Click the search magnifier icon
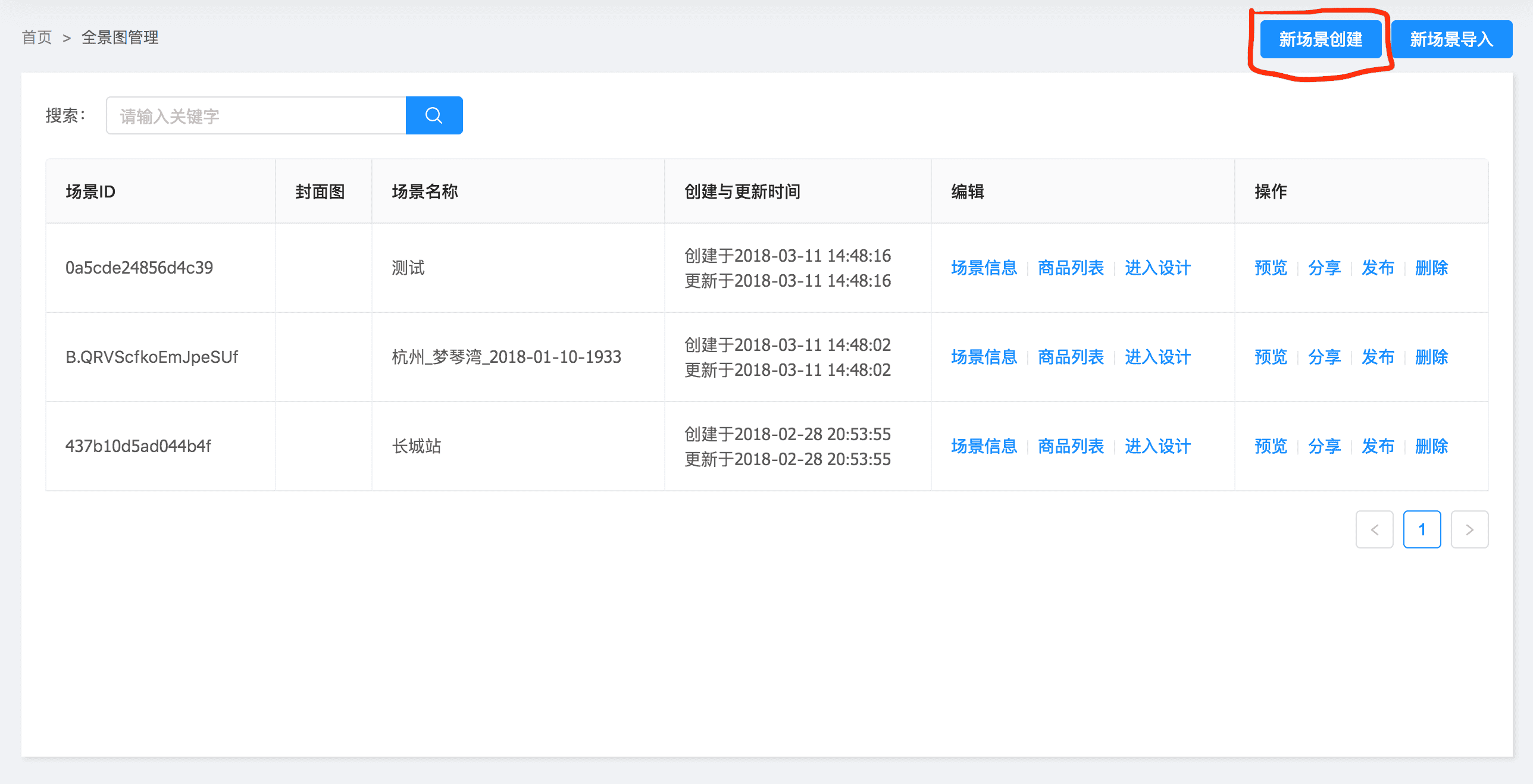This screenshot has width=1533, height=784. [x=434, y=115]
